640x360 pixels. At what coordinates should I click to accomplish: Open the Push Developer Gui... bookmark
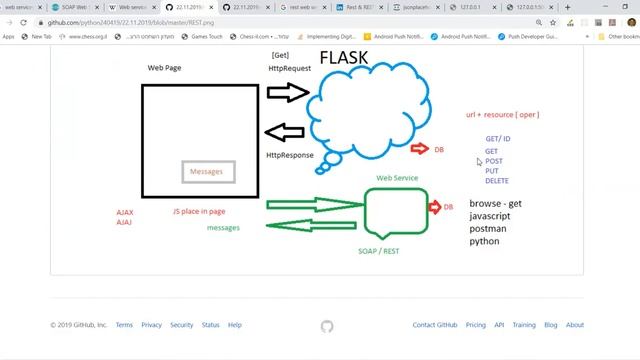click(528, 37)
